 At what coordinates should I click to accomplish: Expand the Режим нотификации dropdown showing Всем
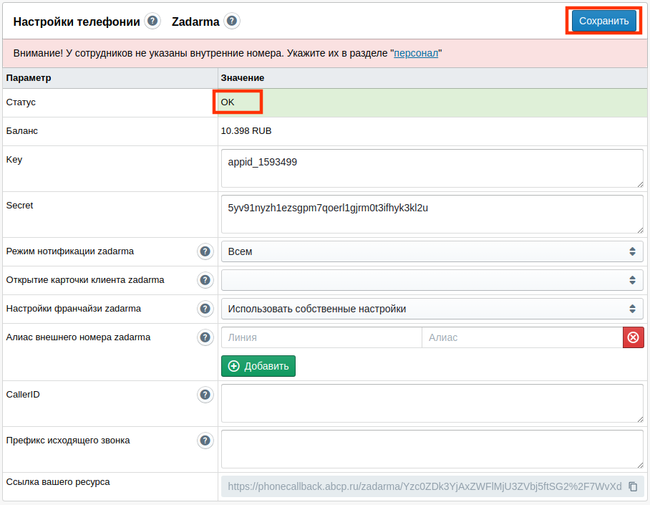click(x=432, y=252)
